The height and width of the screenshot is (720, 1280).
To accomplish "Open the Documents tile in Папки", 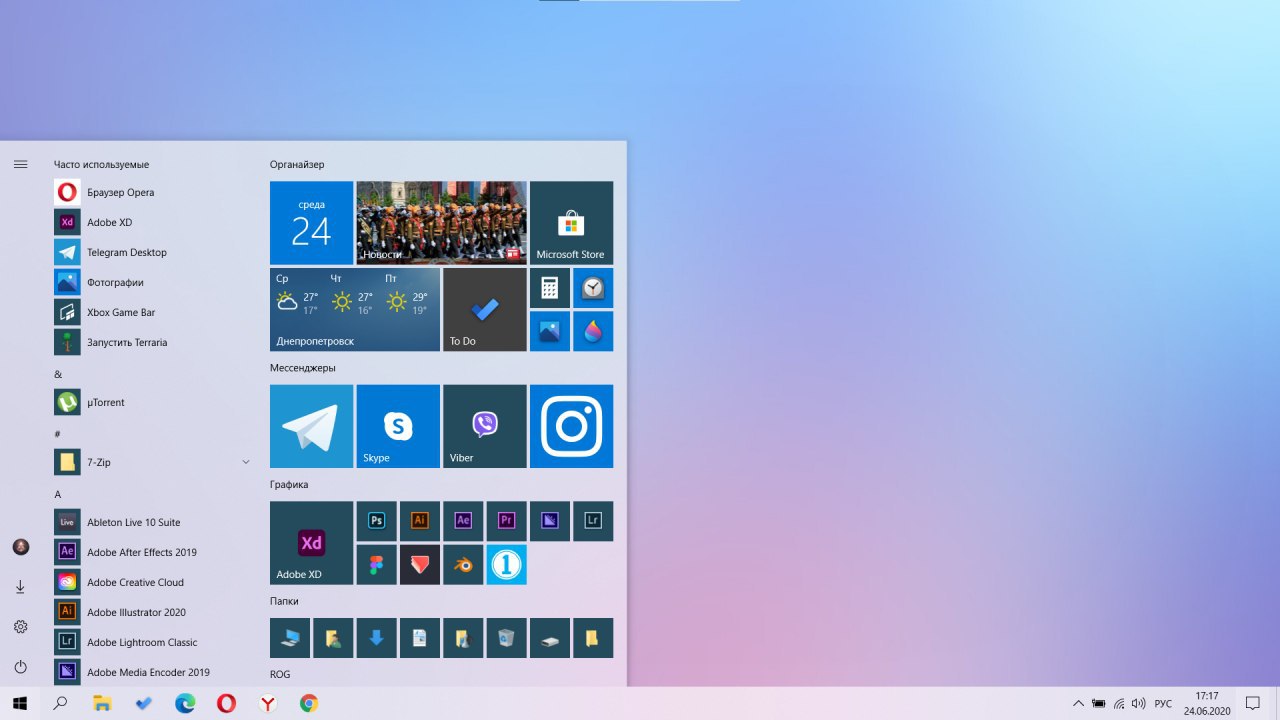I will point(420,638).
